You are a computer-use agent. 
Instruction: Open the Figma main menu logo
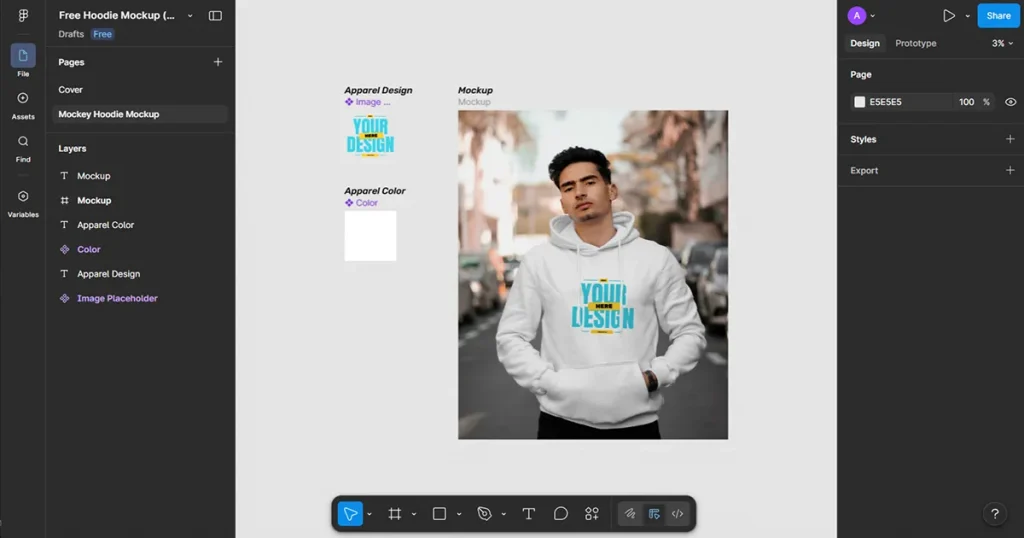pyautogui.click(x=23, y=15)
